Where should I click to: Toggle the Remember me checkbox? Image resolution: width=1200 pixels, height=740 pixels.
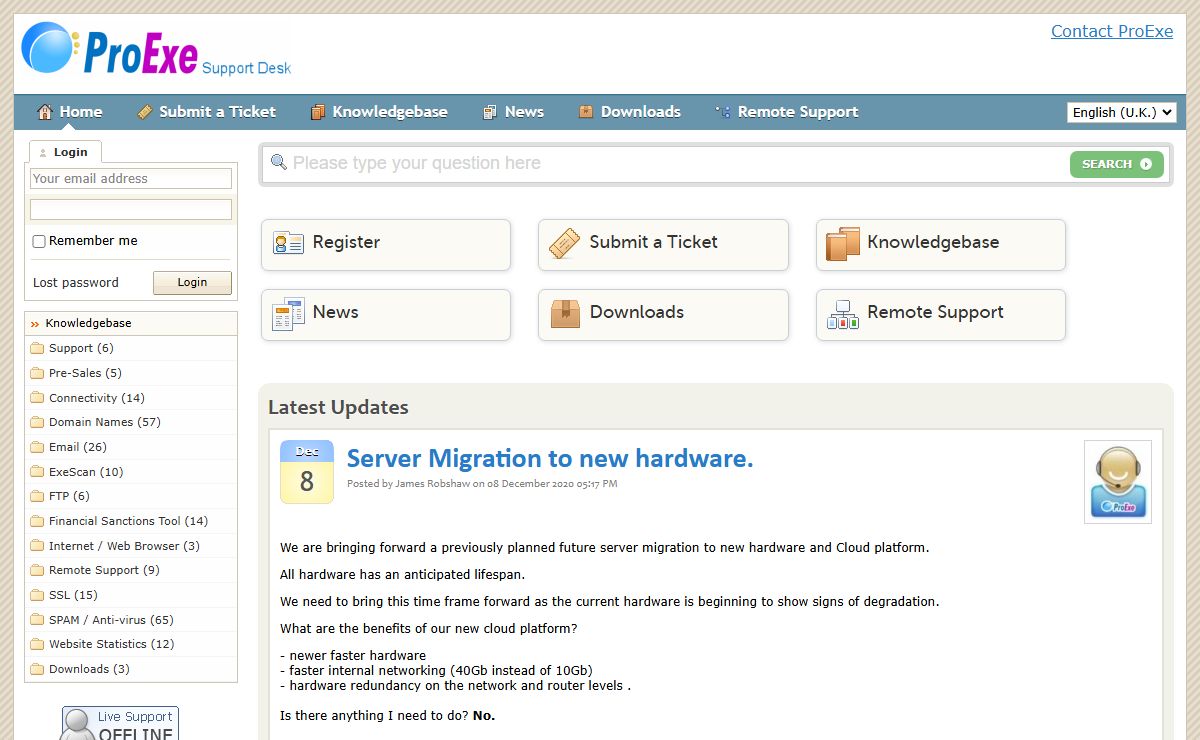pos(39,241)
